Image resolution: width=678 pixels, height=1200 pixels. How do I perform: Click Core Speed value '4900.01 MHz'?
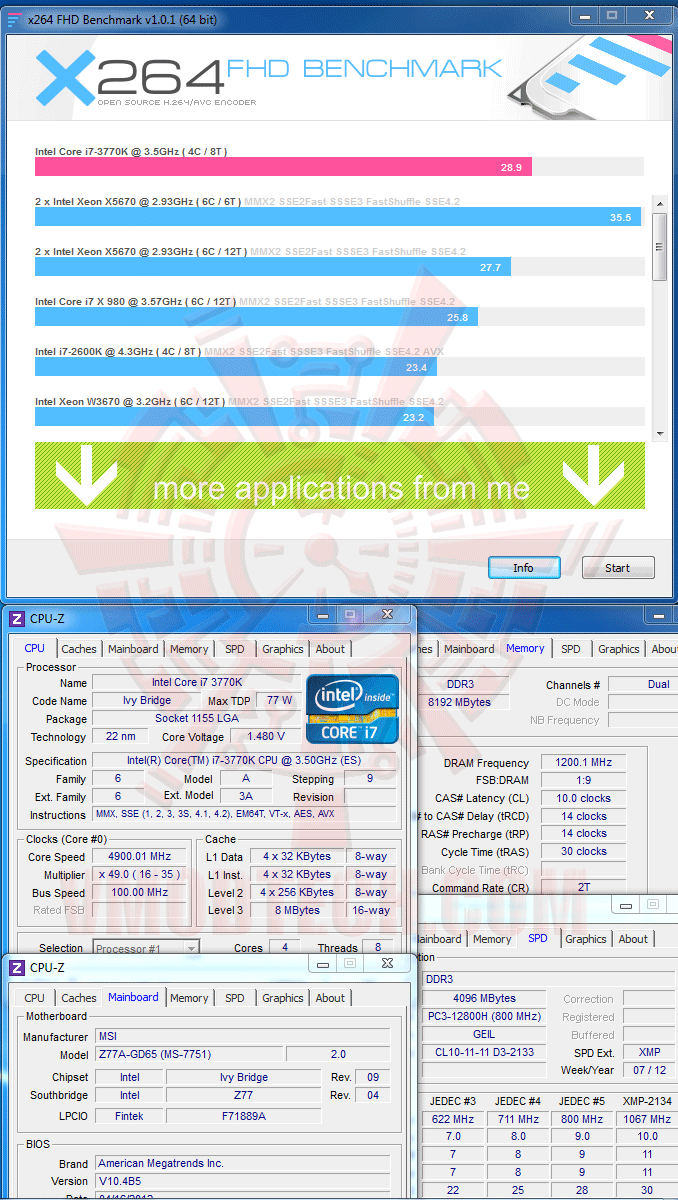click(x=141, y=857)
